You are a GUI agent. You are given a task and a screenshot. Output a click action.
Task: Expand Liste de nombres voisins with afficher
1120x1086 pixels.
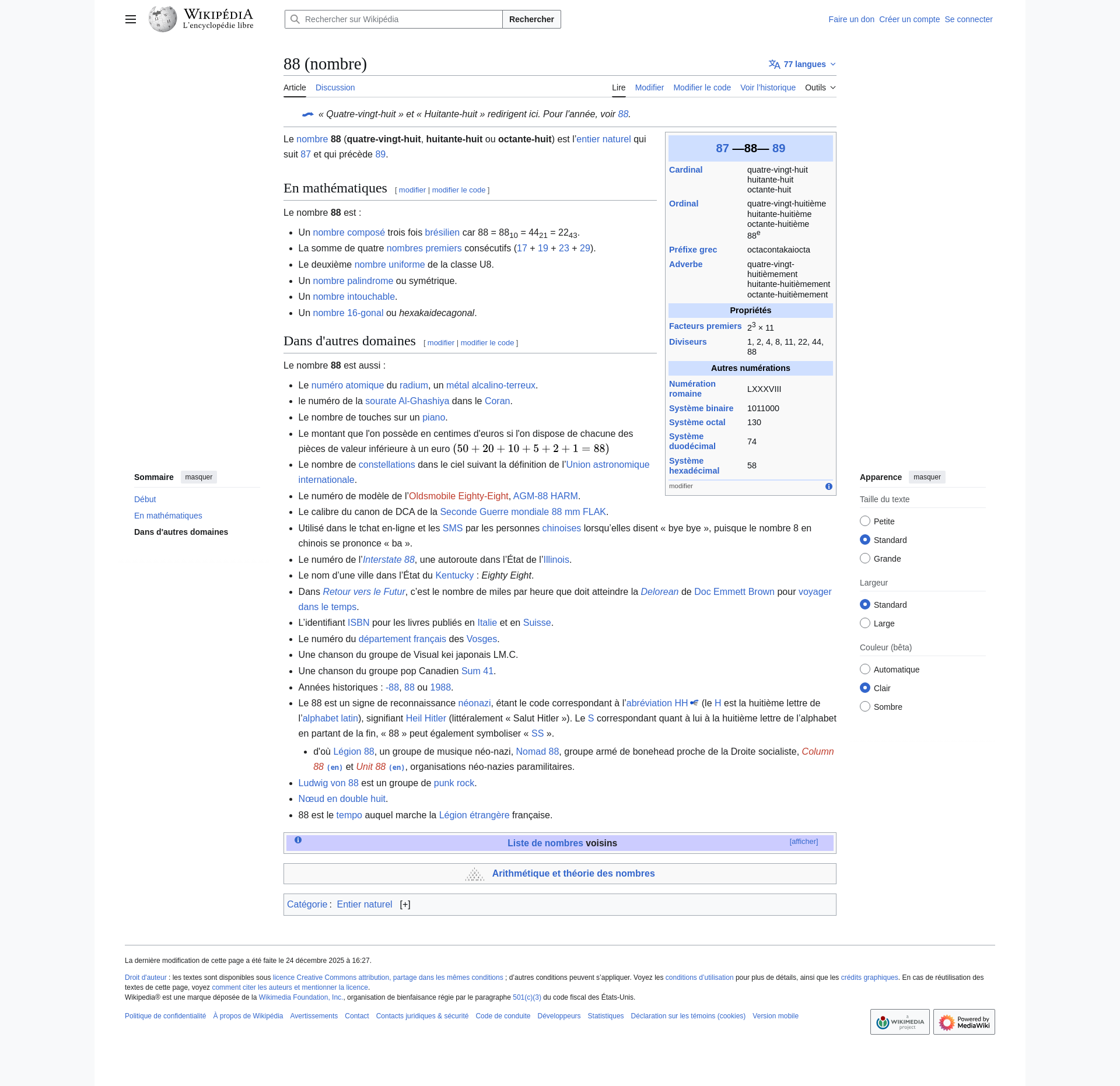point(803,842)
